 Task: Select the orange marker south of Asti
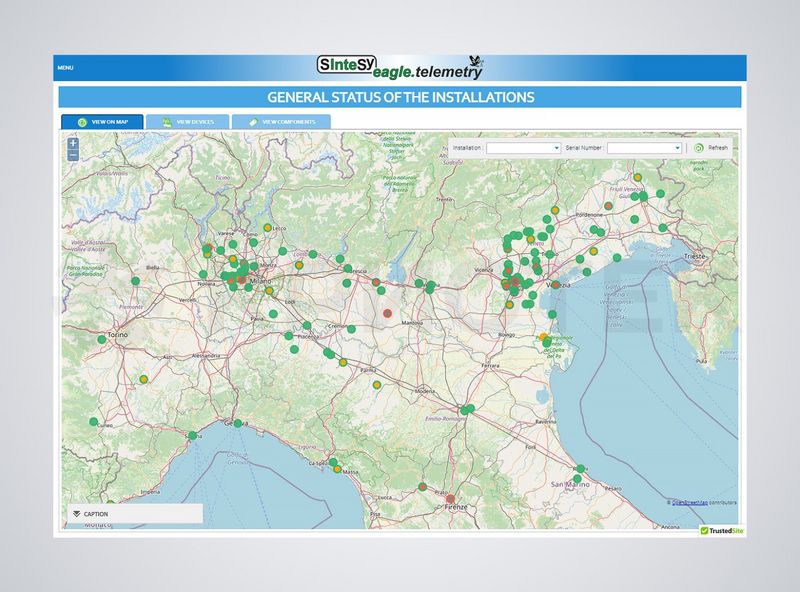[144, 379]
